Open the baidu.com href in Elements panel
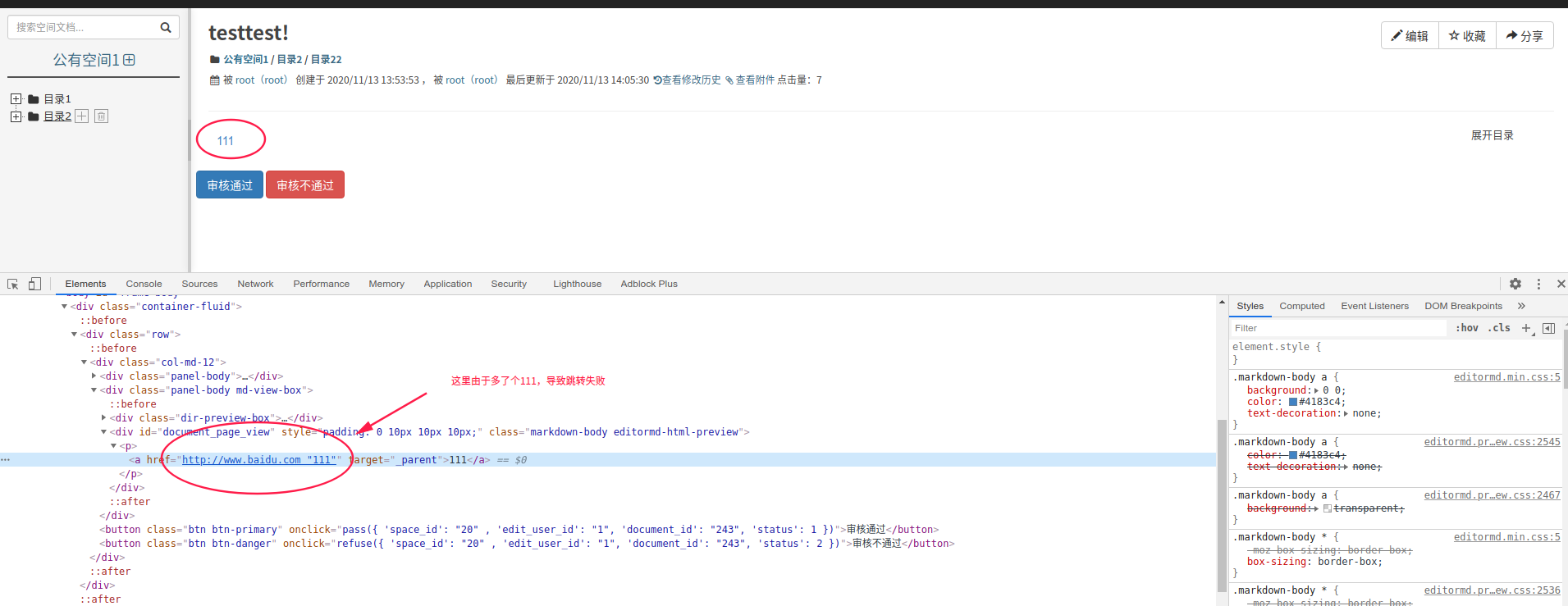This screenshot has width=1568, height=606. point(258,460)
